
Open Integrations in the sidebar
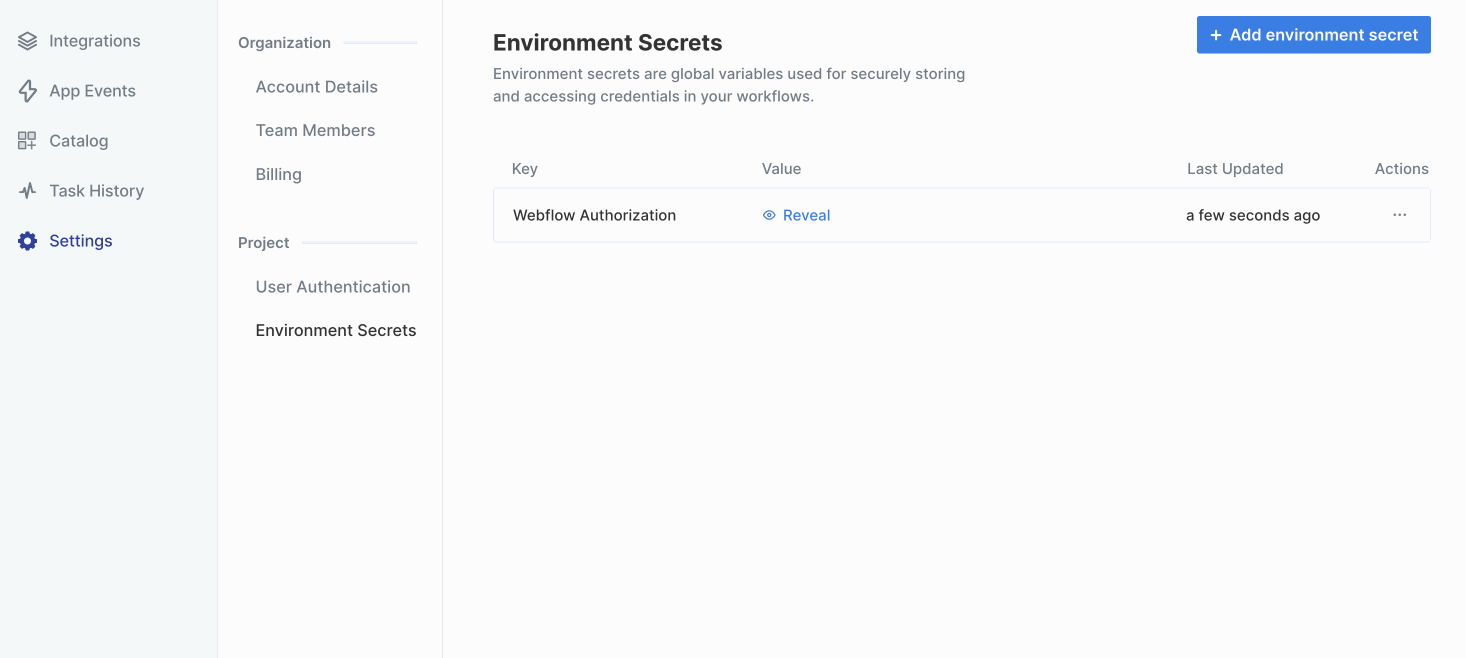point(95,41)
